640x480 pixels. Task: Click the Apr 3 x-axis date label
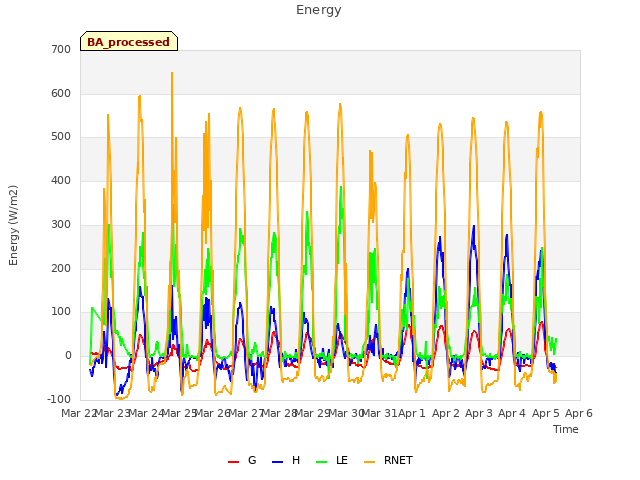coord(479,413)
